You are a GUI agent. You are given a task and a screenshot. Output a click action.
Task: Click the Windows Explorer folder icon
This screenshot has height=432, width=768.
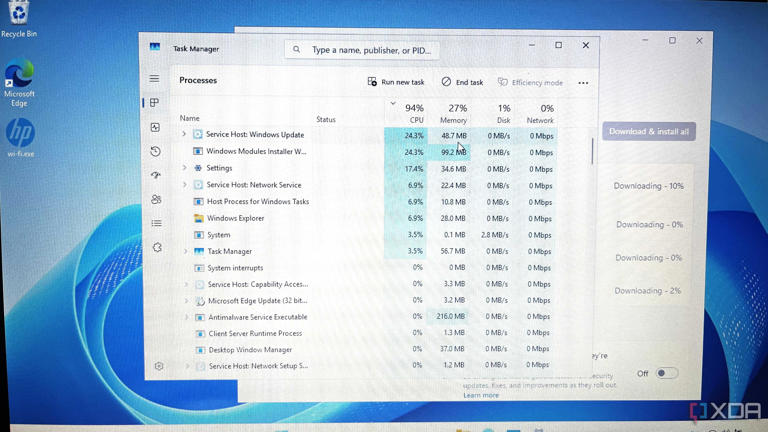[198, 218]
